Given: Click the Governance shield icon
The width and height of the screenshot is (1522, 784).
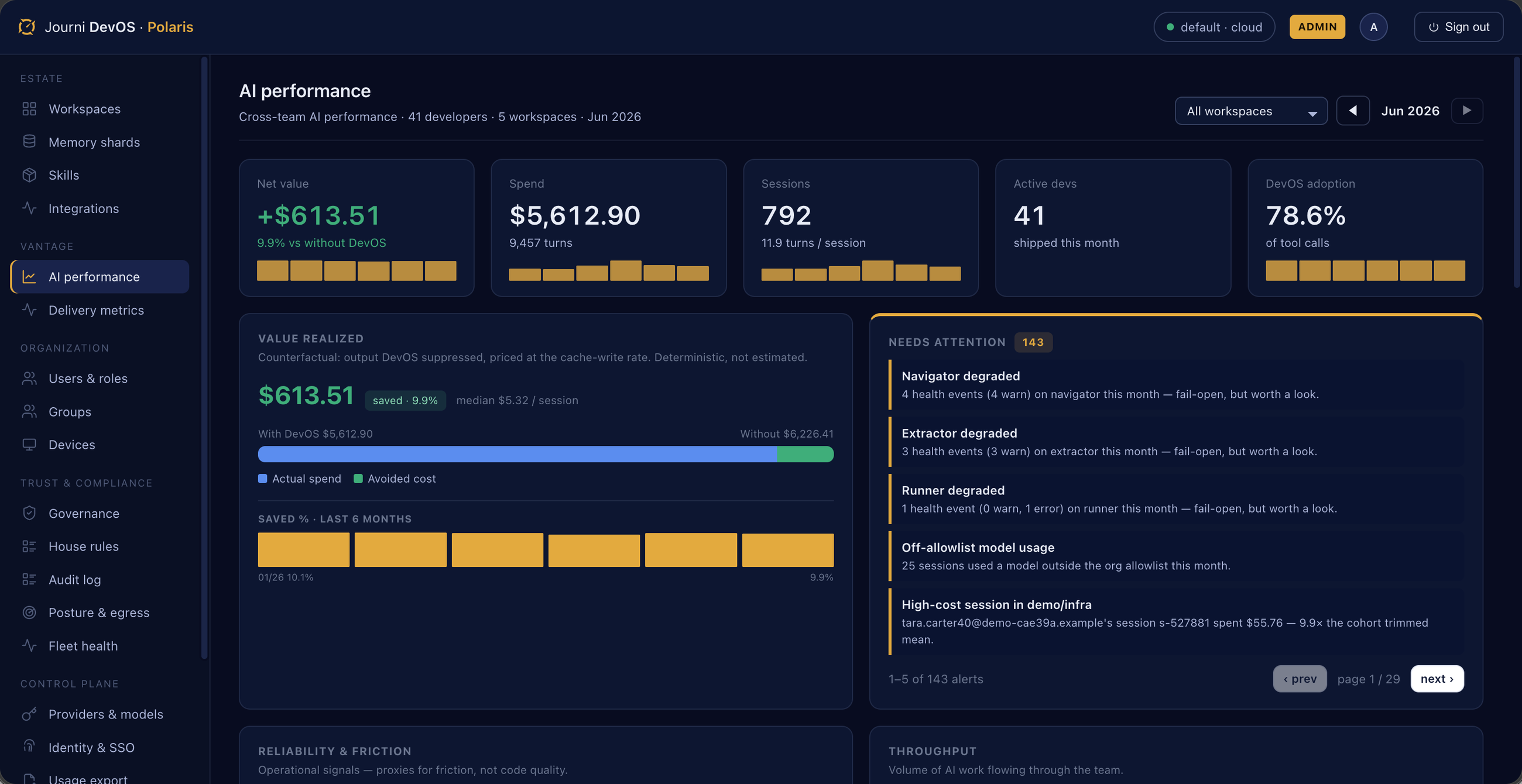Looking at the screenshot, I should pos(29,513).
